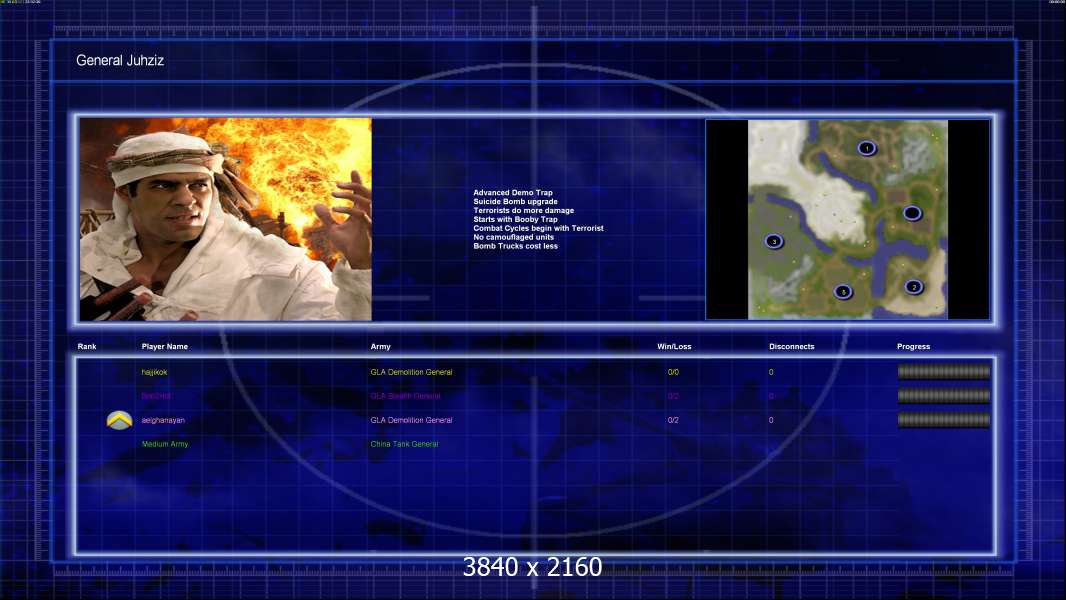Click the GLA Stealth General army entry
Screen dimensions: 1066x600
point(405,396)
